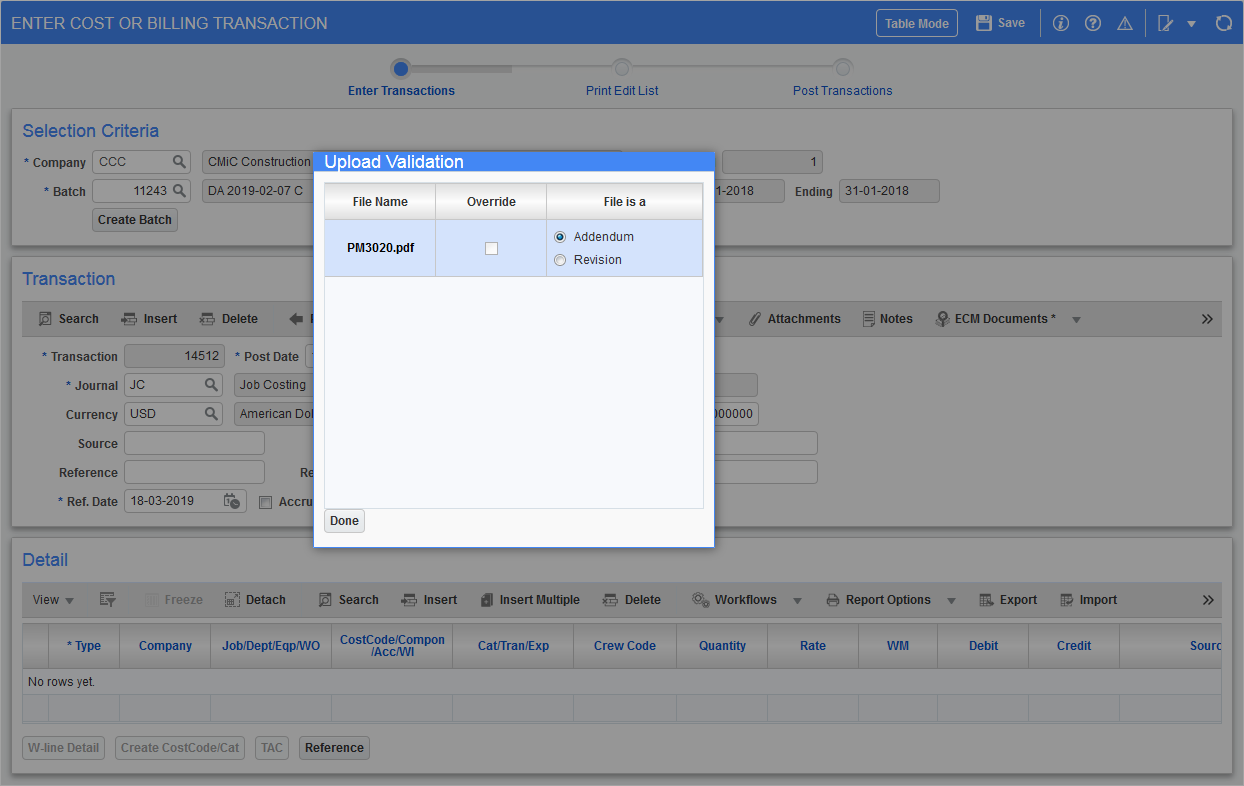Screen dimensions: 1244x786
Task: Toggle Override checkbox for PM3020.pdf
Action: pos(491,248)
